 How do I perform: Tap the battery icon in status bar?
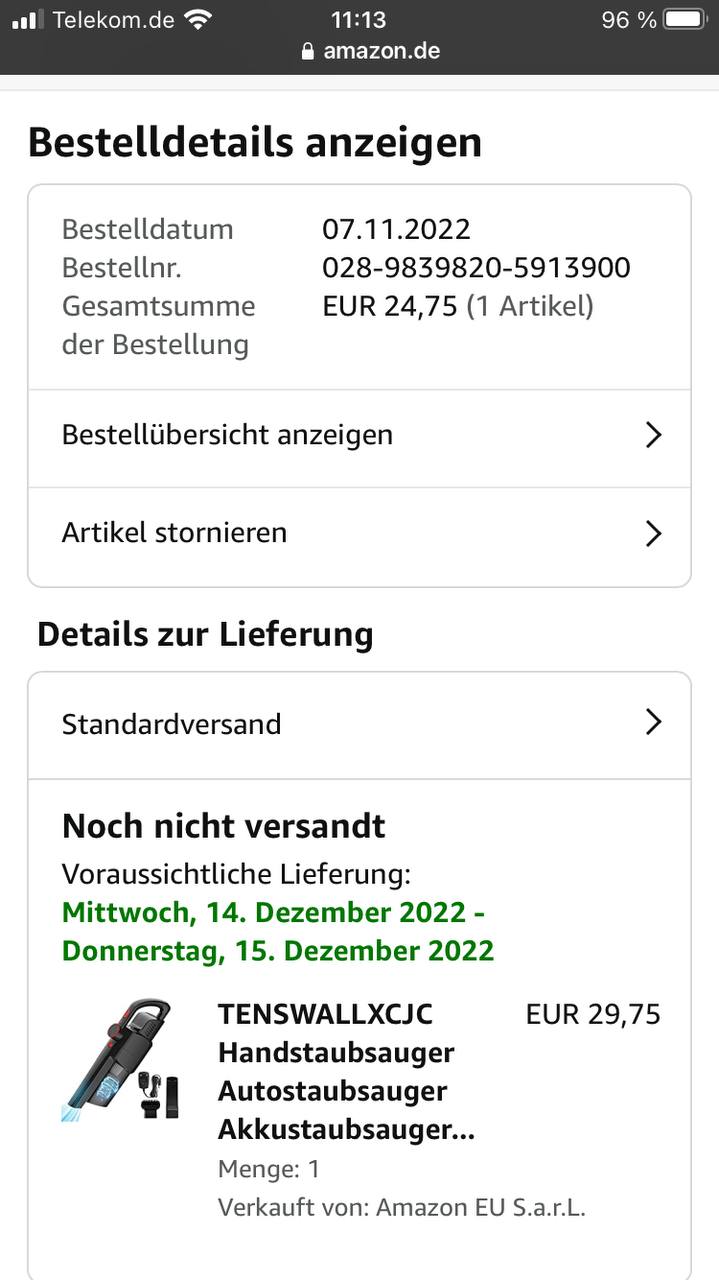(x=685, y=20)
